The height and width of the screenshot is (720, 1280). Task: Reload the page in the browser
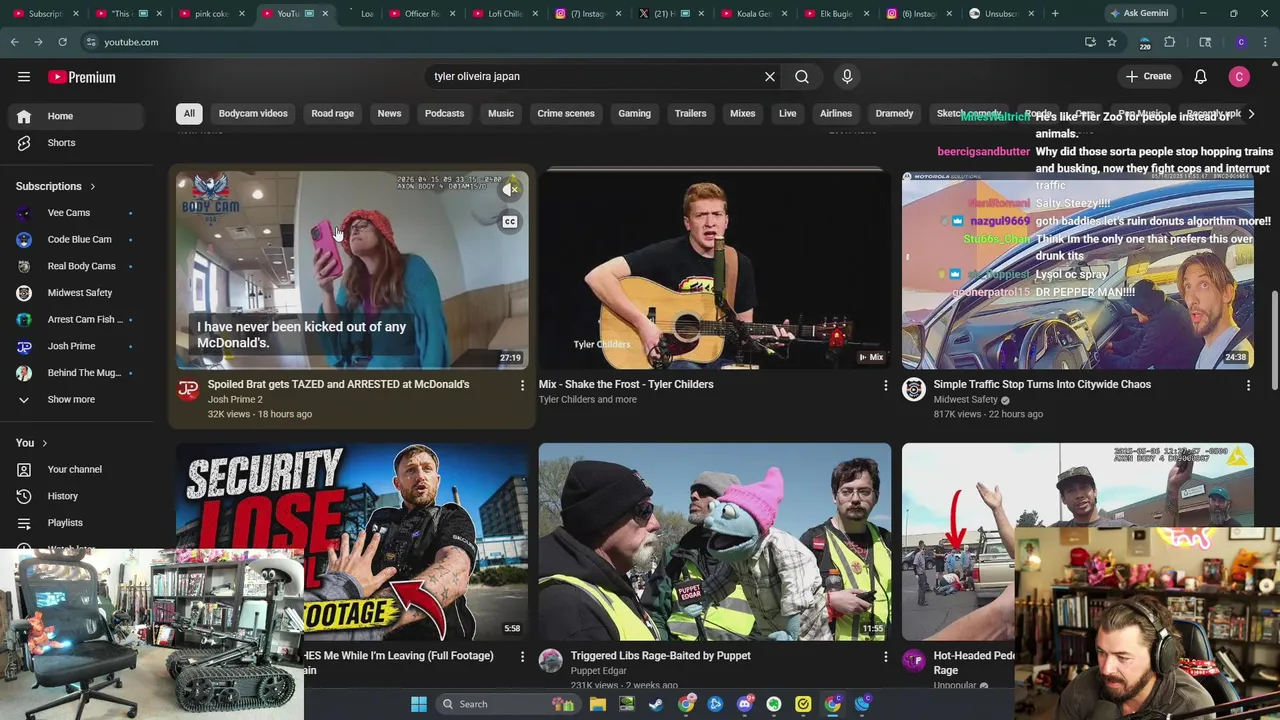pyautogui.click(x=62, y=42)
